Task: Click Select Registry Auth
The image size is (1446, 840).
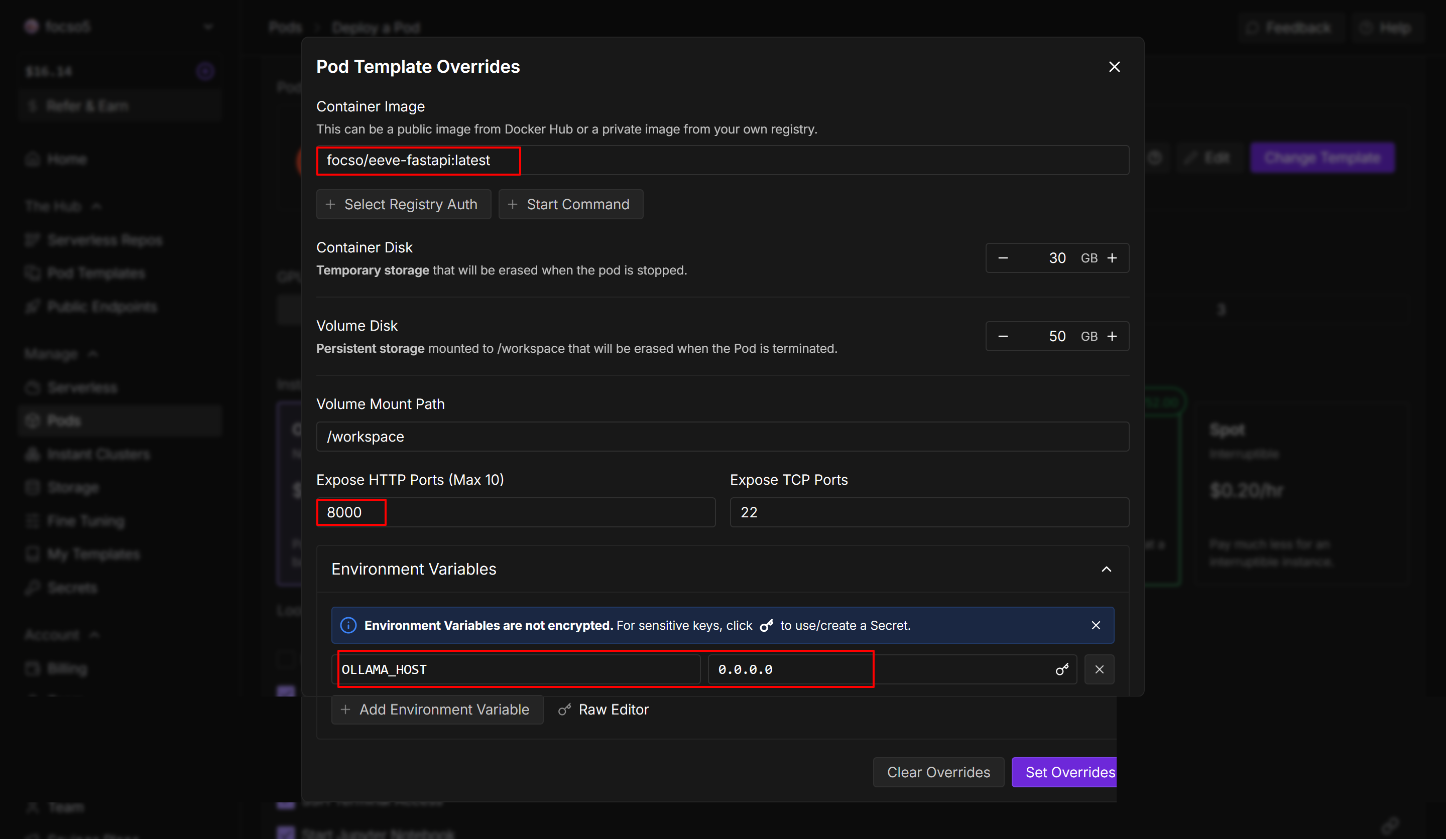Action: point(403,205)
